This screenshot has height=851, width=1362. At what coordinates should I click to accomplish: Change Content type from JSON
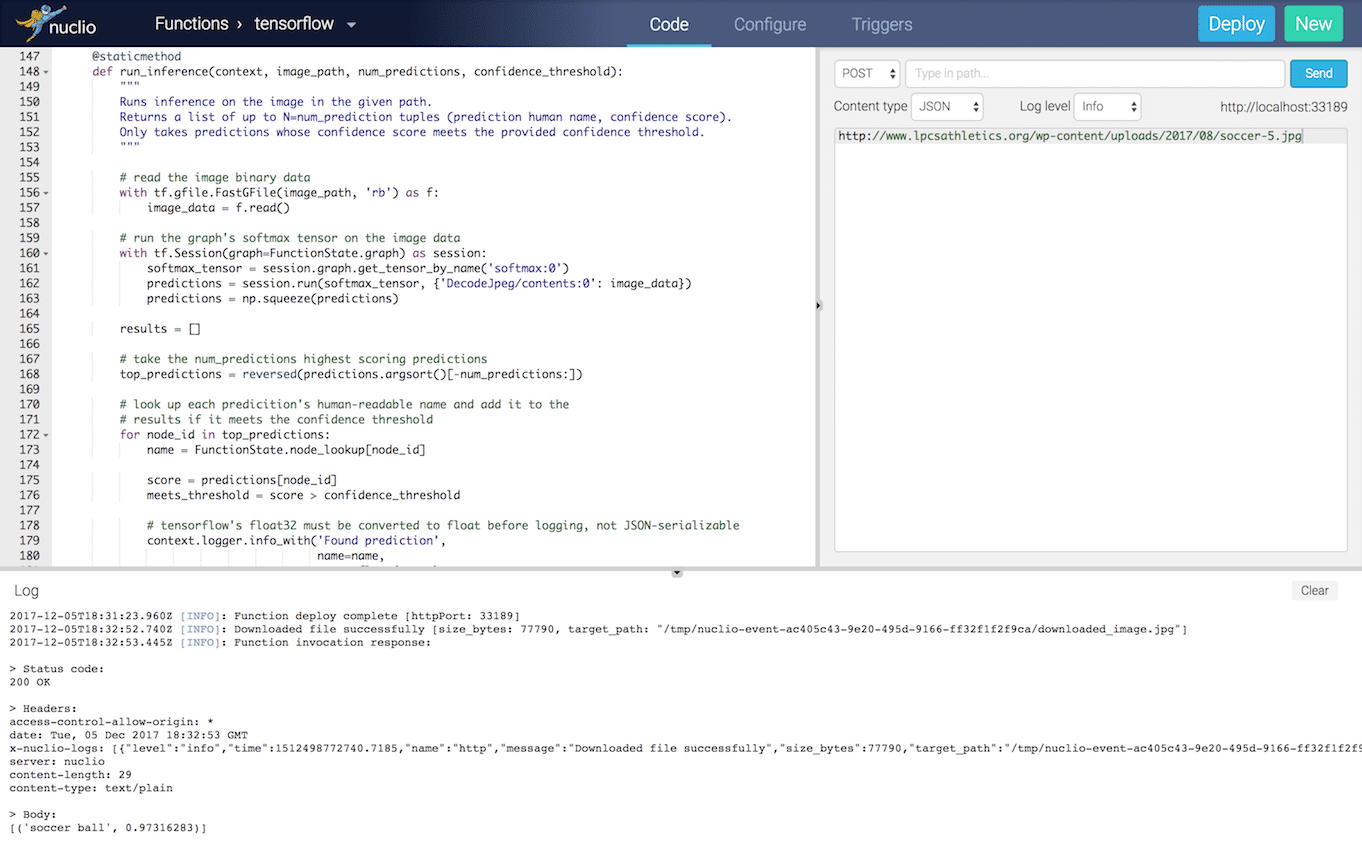(x=946, y=106)
